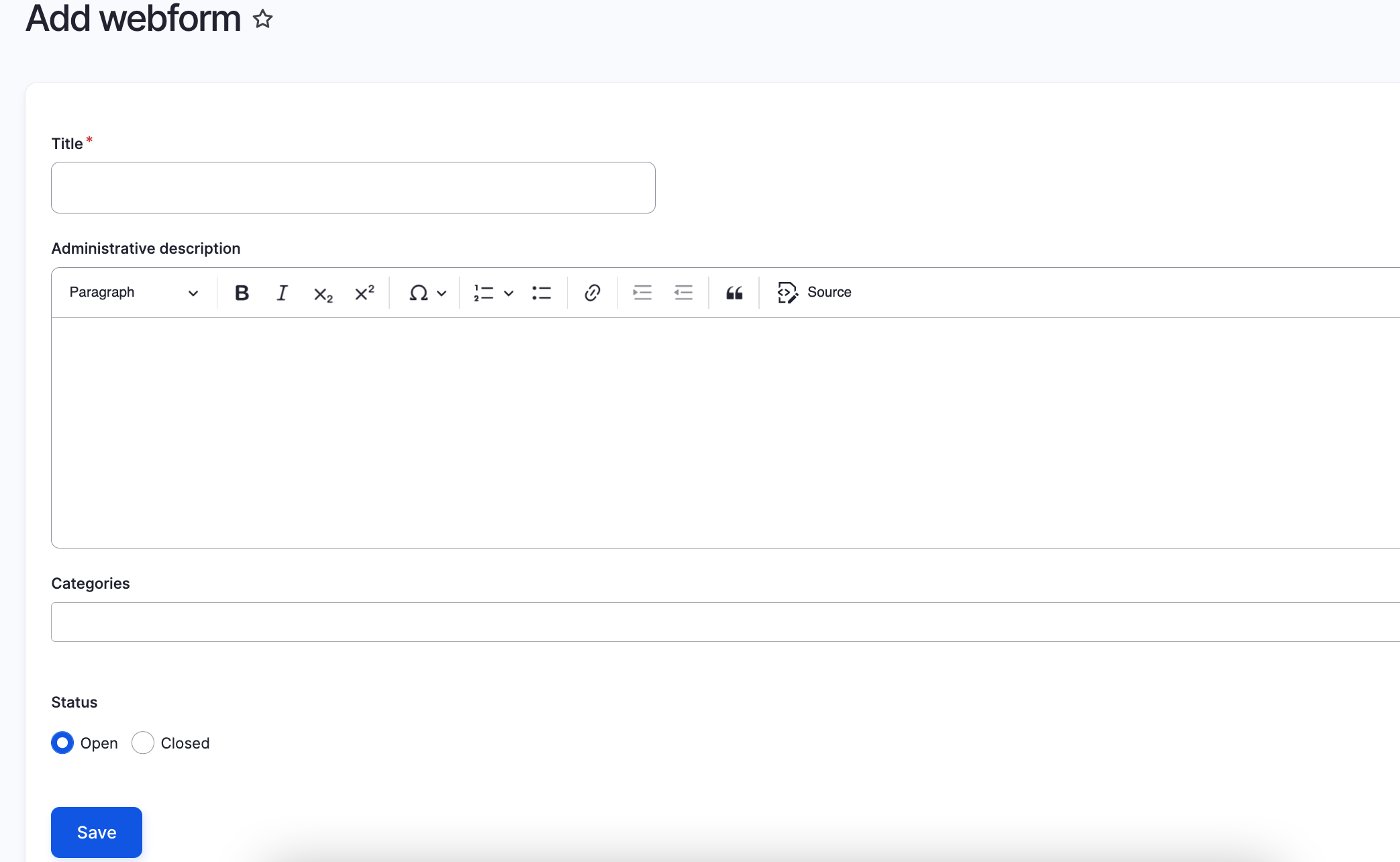1400x862 pixels.
Task: Click the 'Add webform' page heading
Action: 133,18
